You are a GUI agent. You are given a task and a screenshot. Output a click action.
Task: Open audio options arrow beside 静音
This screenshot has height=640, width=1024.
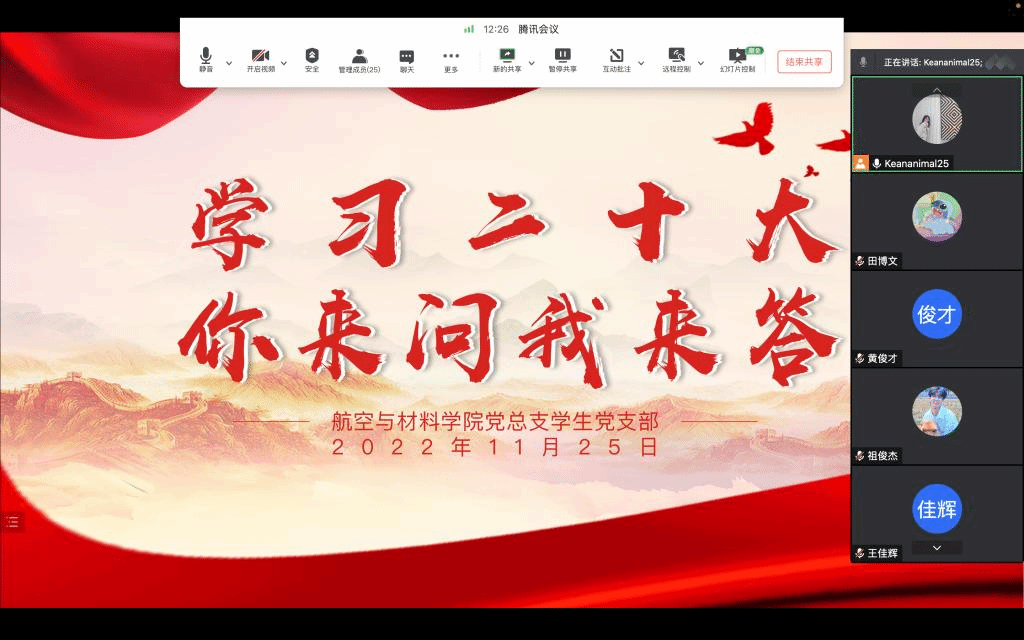coord(229,63)
